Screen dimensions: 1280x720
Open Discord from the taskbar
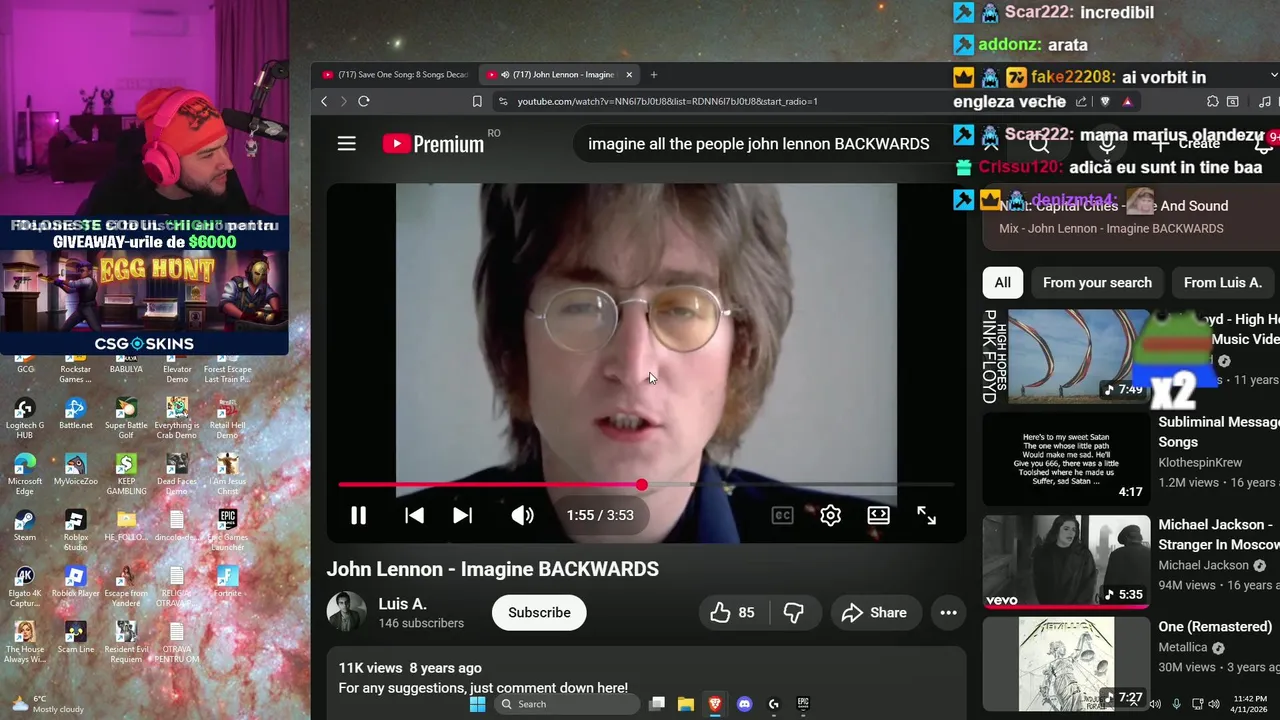click(744, 704)
